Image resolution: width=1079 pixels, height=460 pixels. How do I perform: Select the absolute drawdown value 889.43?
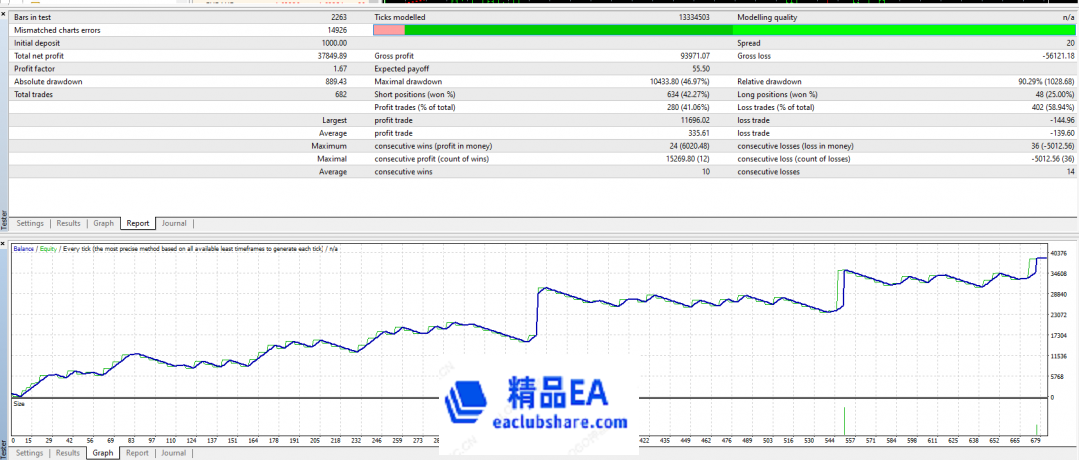[336, 81]
